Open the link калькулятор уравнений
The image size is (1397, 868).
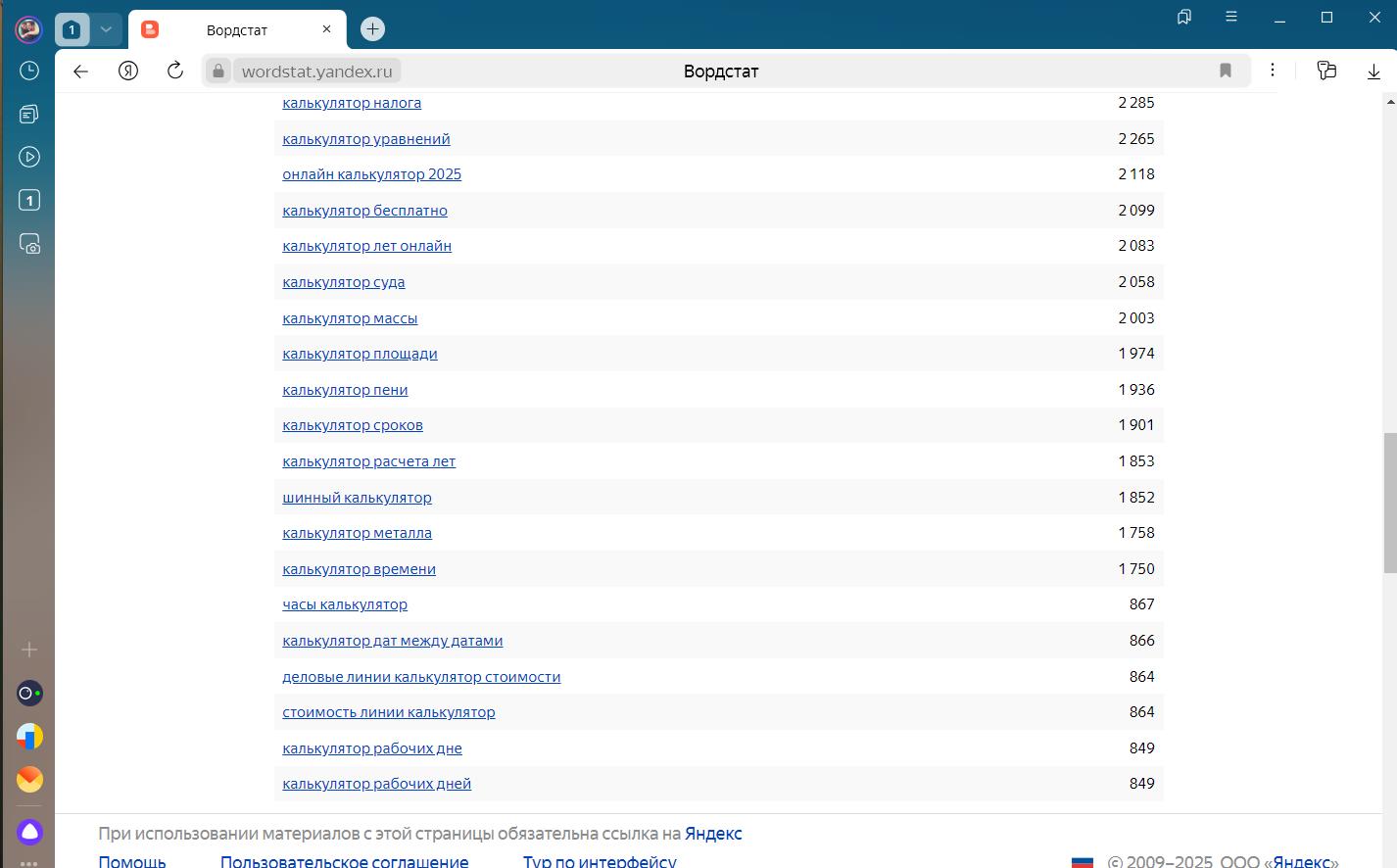coord(366,139)
